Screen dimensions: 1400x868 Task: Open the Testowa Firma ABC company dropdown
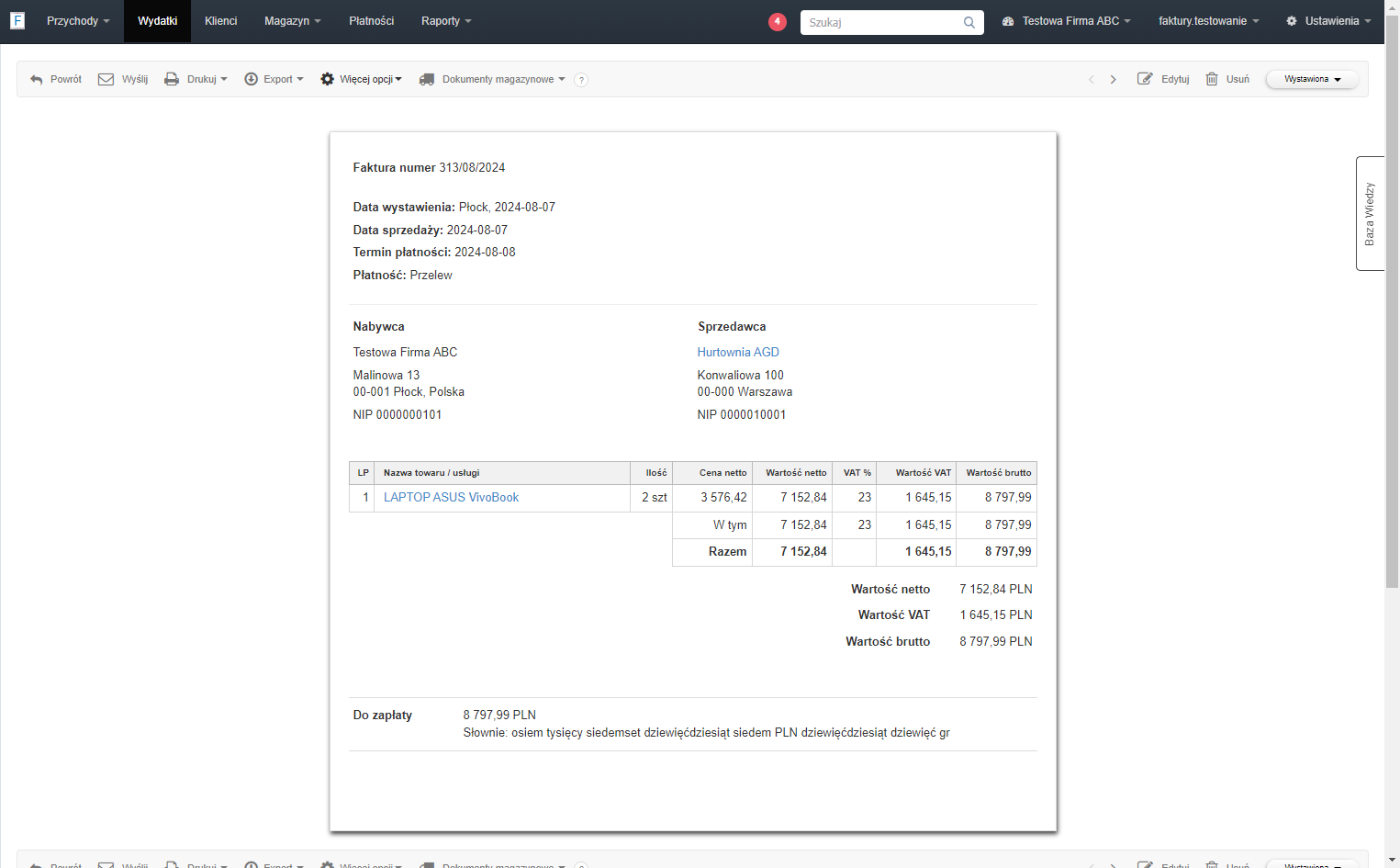pos(1077,21)
